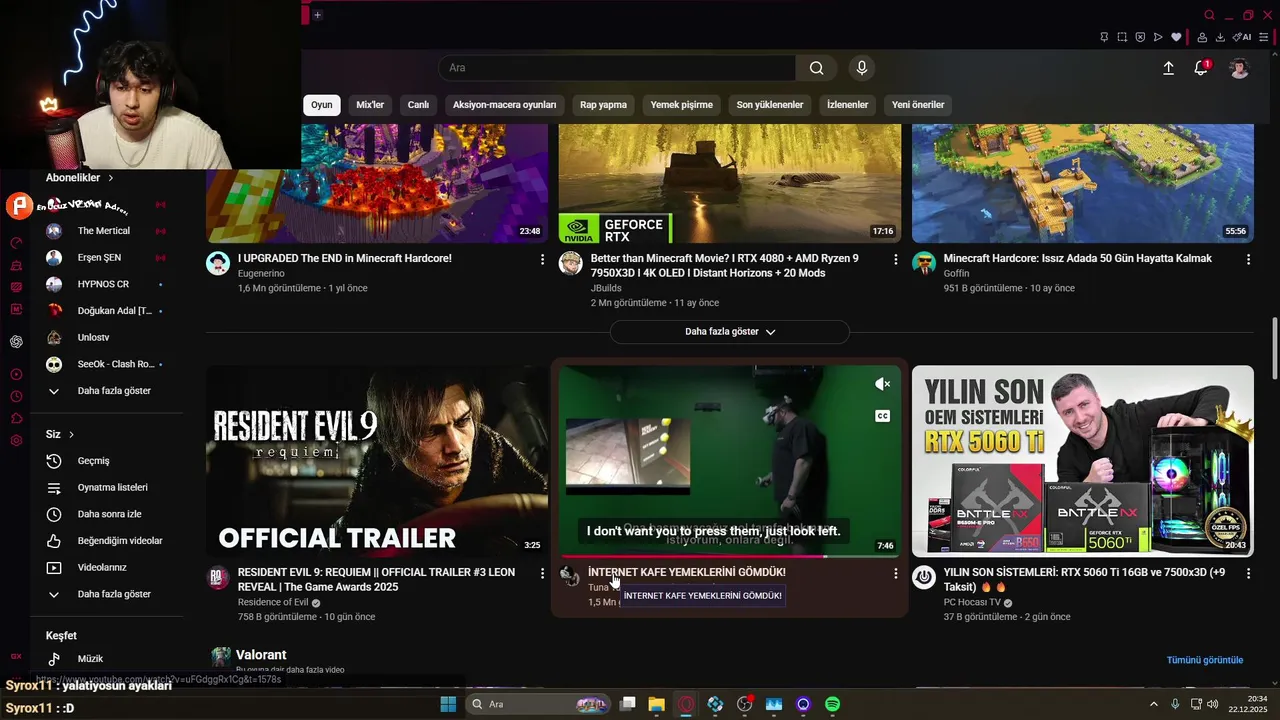1280x720 pixels.
Task: Click the Windows taskbar search box
Action: [538, 704]
